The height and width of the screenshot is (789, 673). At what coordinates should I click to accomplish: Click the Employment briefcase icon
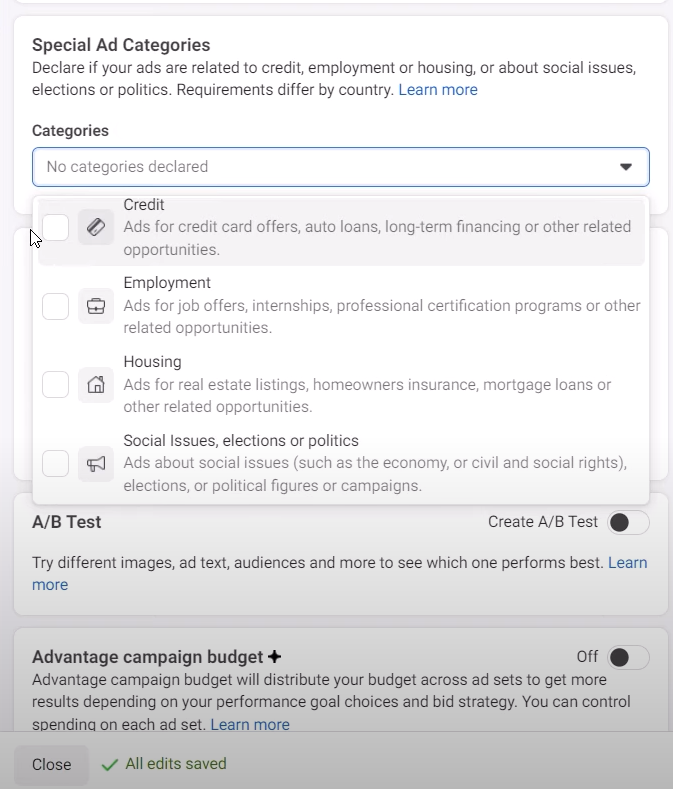click(96, 306)
